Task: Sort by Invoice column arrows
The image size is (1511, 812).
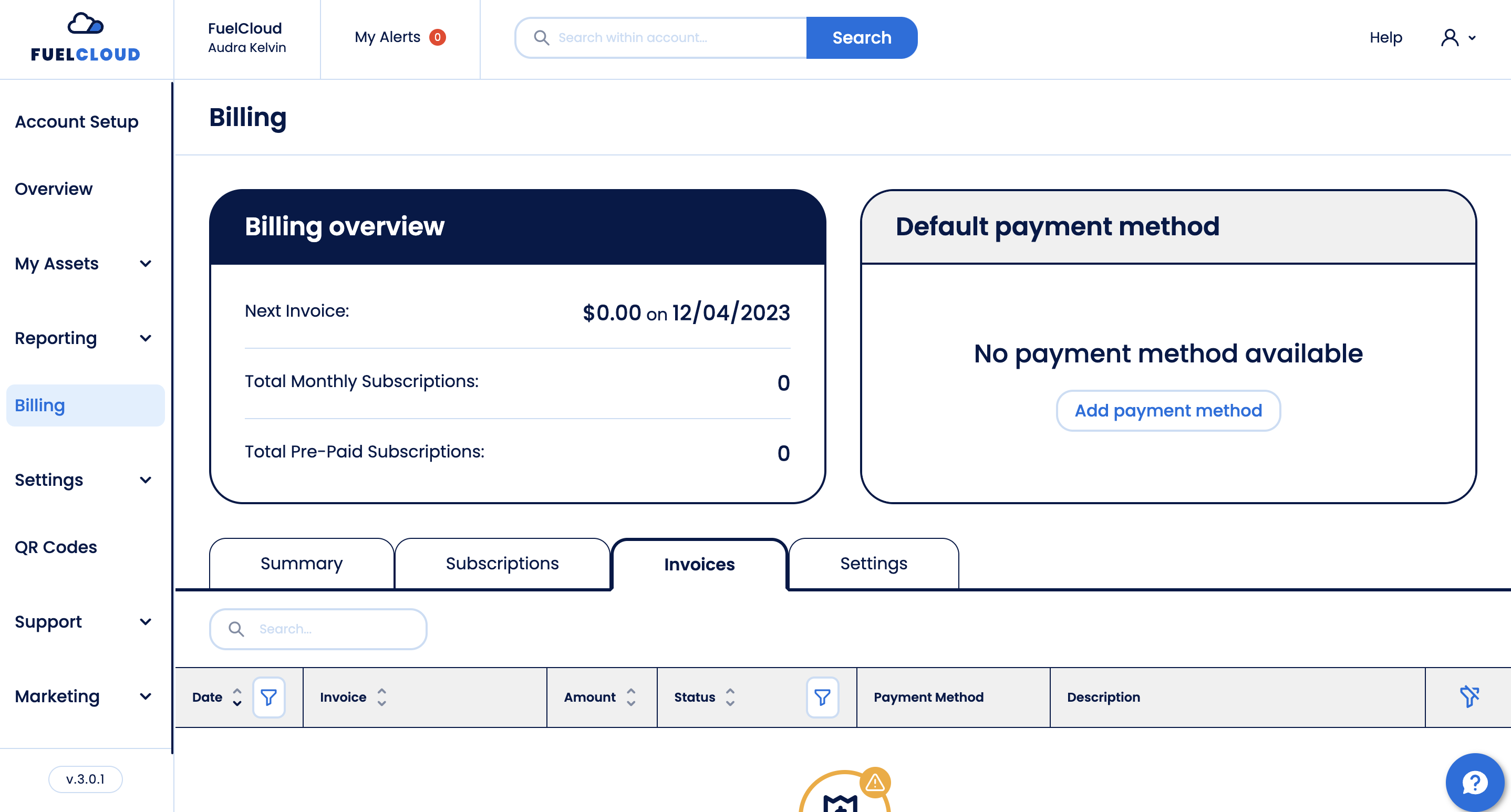Action: click(382, 697)
